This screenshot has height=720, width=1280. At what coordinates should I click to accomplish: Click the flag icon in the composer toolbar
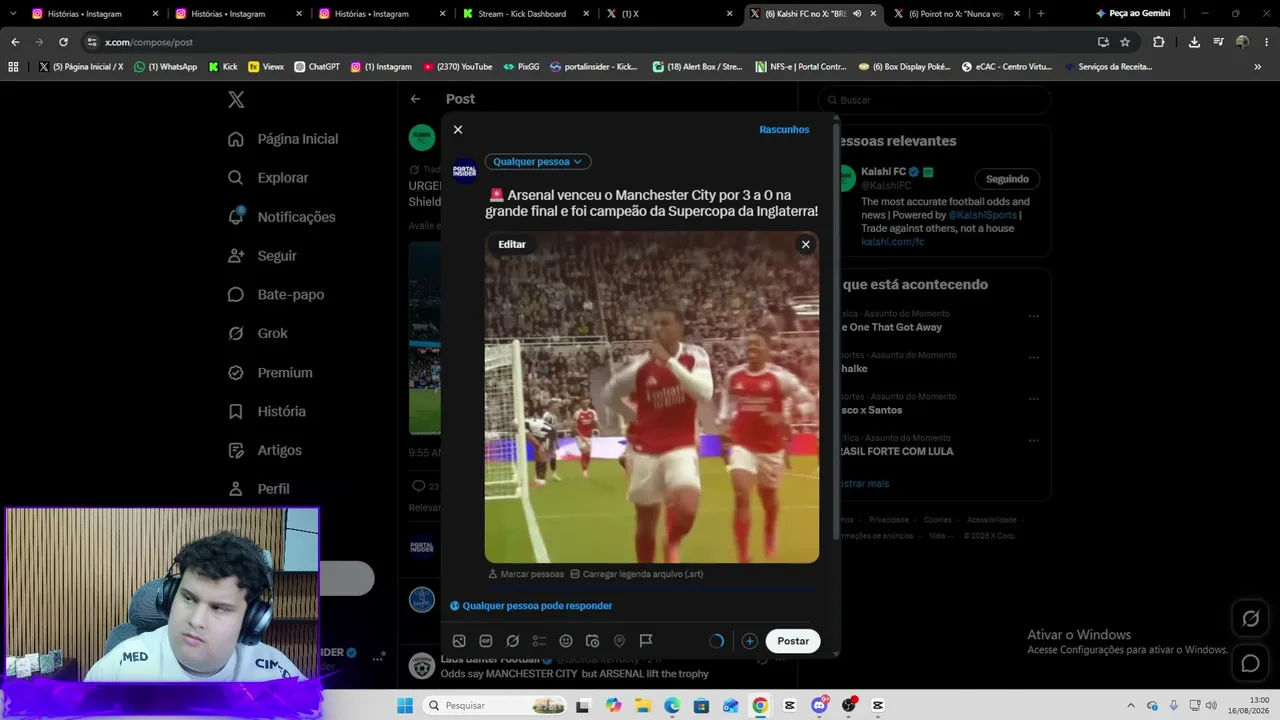click(x=646, y=641)
